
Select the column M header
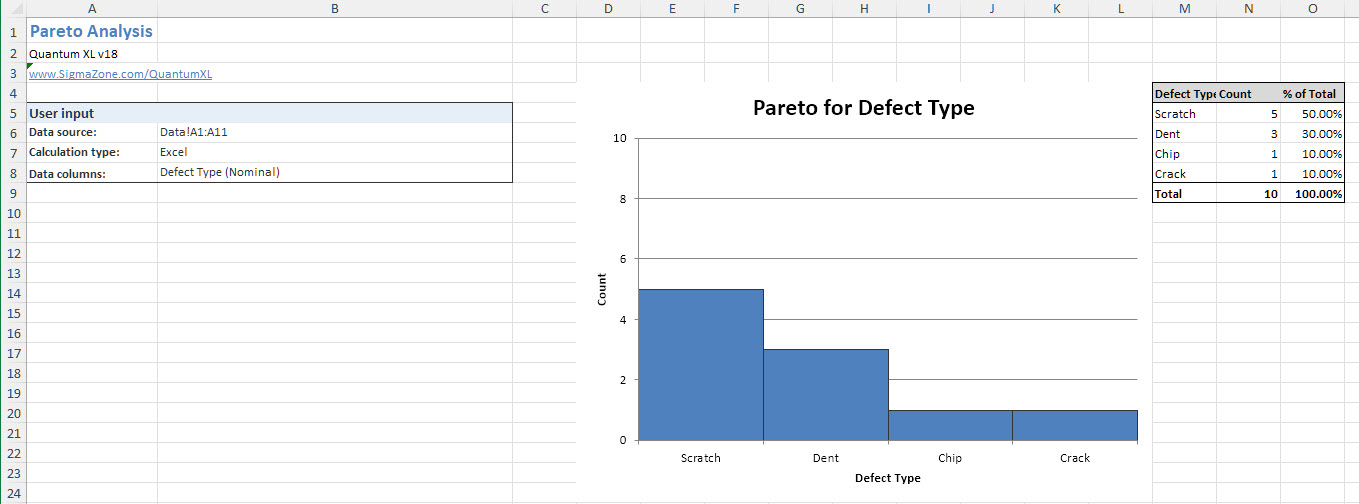click(1184, 9)
